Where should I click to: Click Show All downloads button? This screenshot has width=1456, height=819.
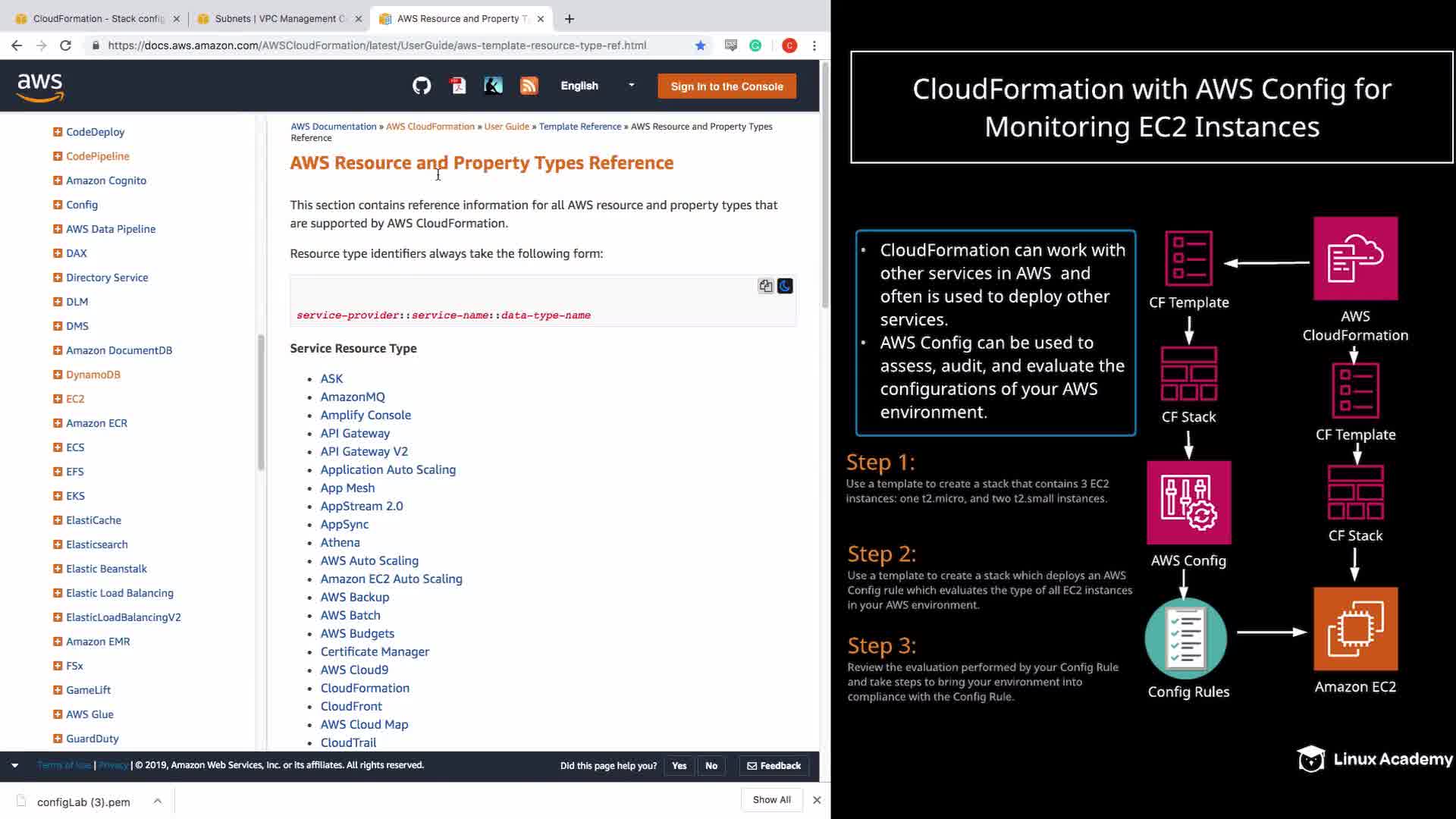(771, 800)
